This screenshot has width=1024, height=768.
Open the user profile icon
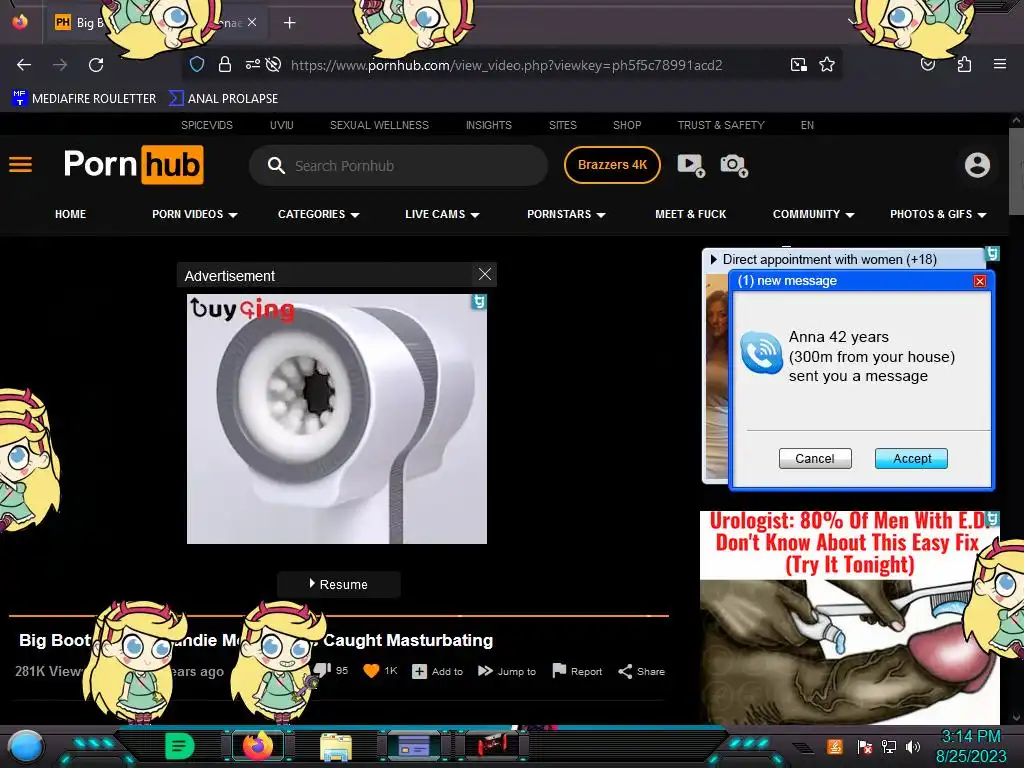coord(977,165)
